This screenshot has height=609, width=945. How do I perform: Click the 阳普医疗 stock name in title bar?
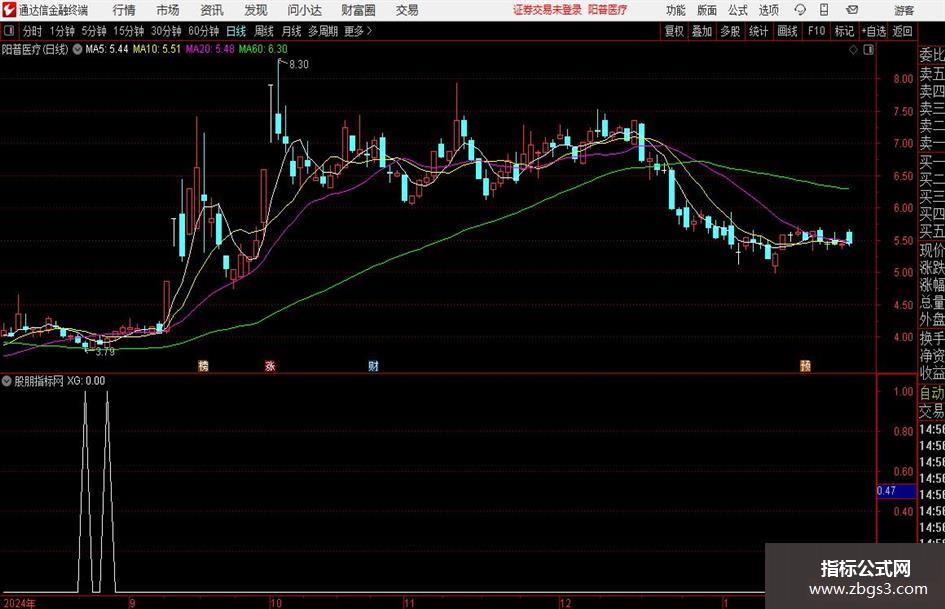coord(608,10)
